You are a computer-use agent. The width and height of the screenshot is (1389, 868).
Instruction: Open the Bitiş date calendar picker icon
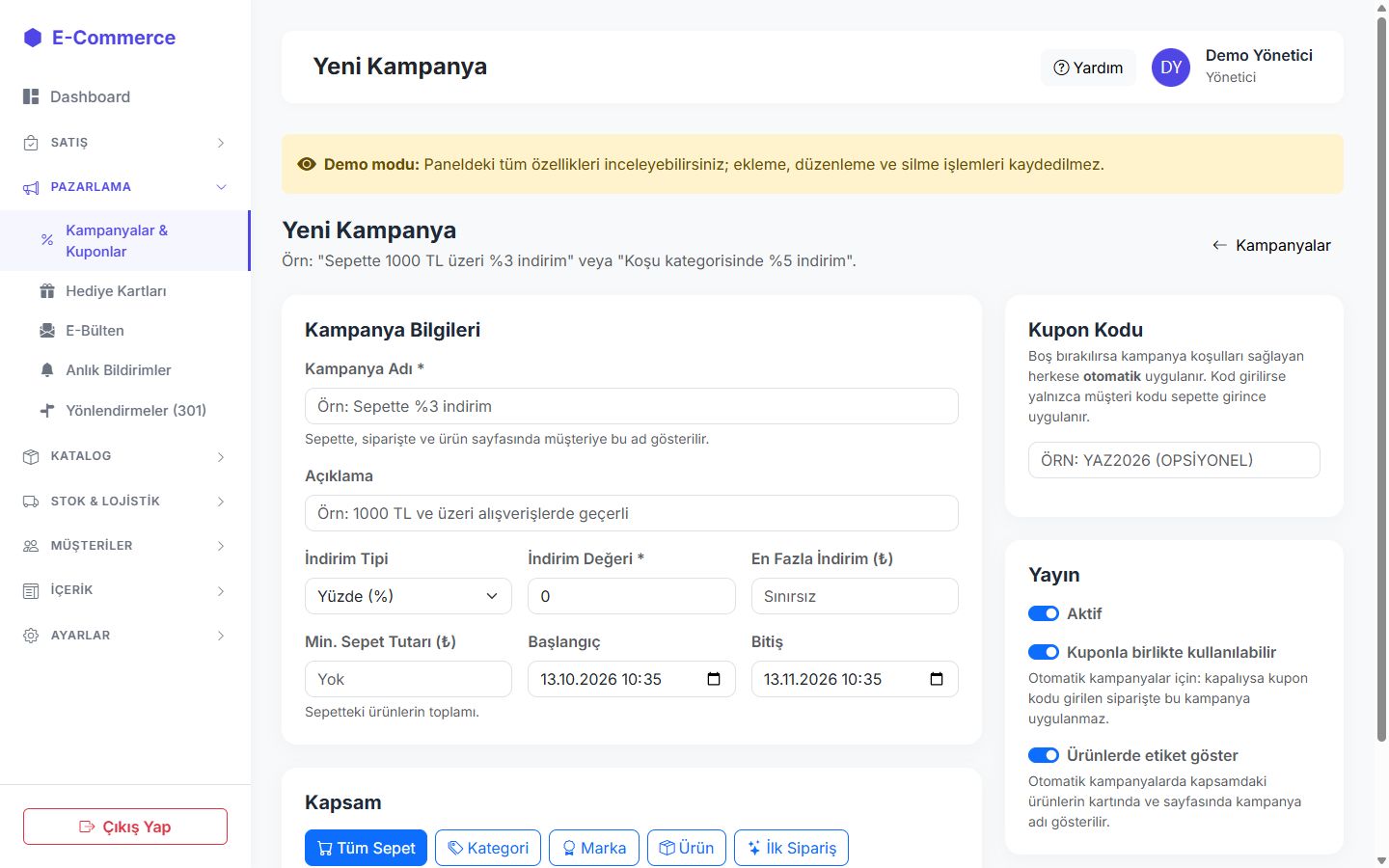[937, 679]
